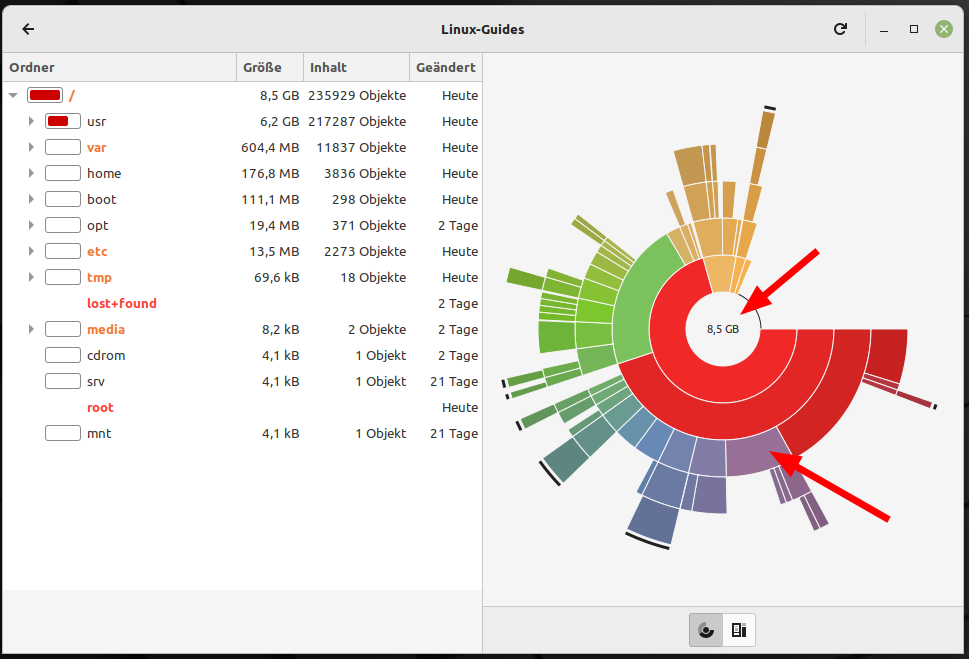Switch to rings chart view
This screenshot has height=659, width=969.
click(706, 630)
